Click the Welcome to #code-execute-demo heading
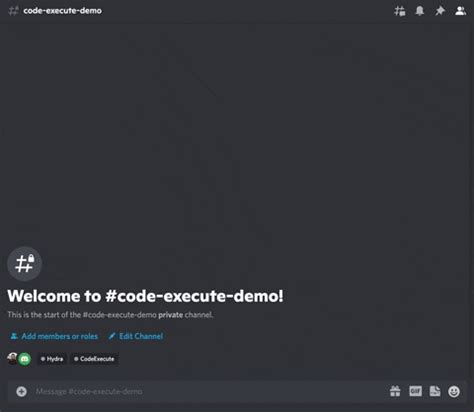 click(x=145, y=296)
